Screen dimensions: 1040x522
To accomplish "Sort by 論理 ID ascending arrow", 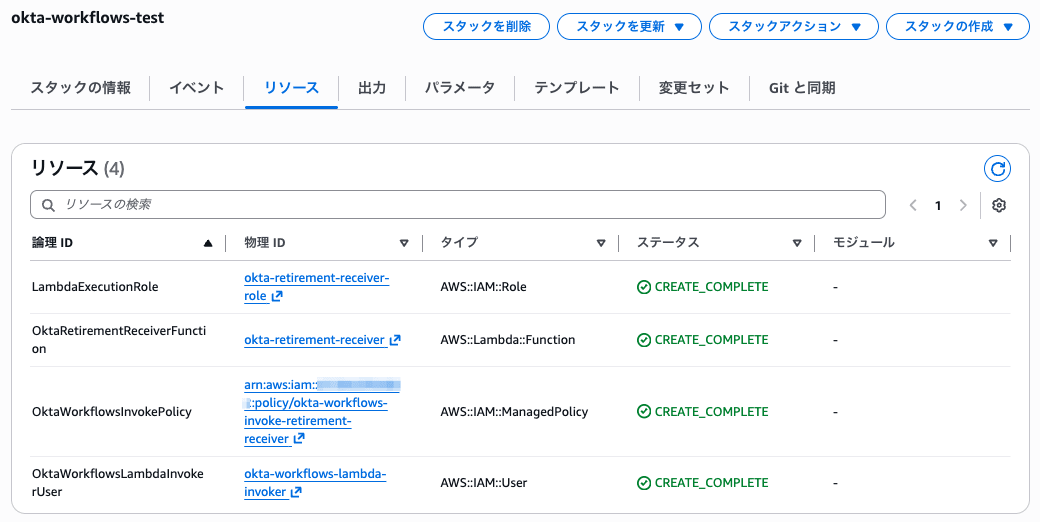I will pos(208,243).
